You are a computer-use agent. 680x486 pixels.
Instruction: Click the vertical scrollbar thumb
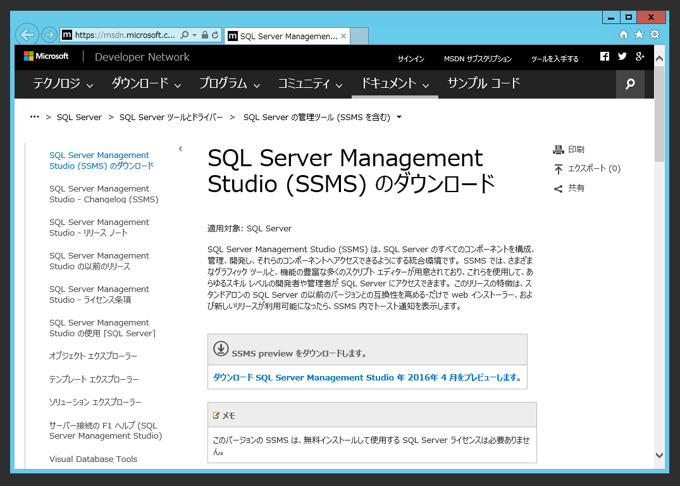pyautogui.click(x=660, y=114)
